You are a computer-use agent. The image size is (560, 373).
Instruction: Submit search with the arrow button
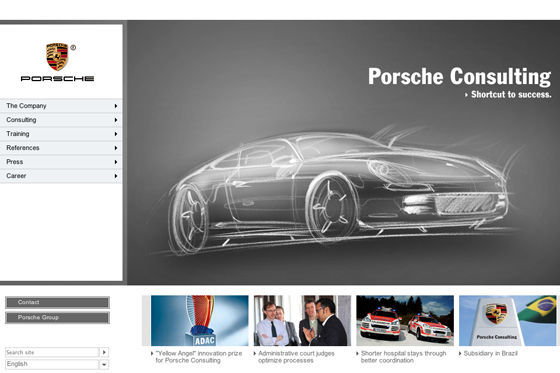click(x=104, y=352)
